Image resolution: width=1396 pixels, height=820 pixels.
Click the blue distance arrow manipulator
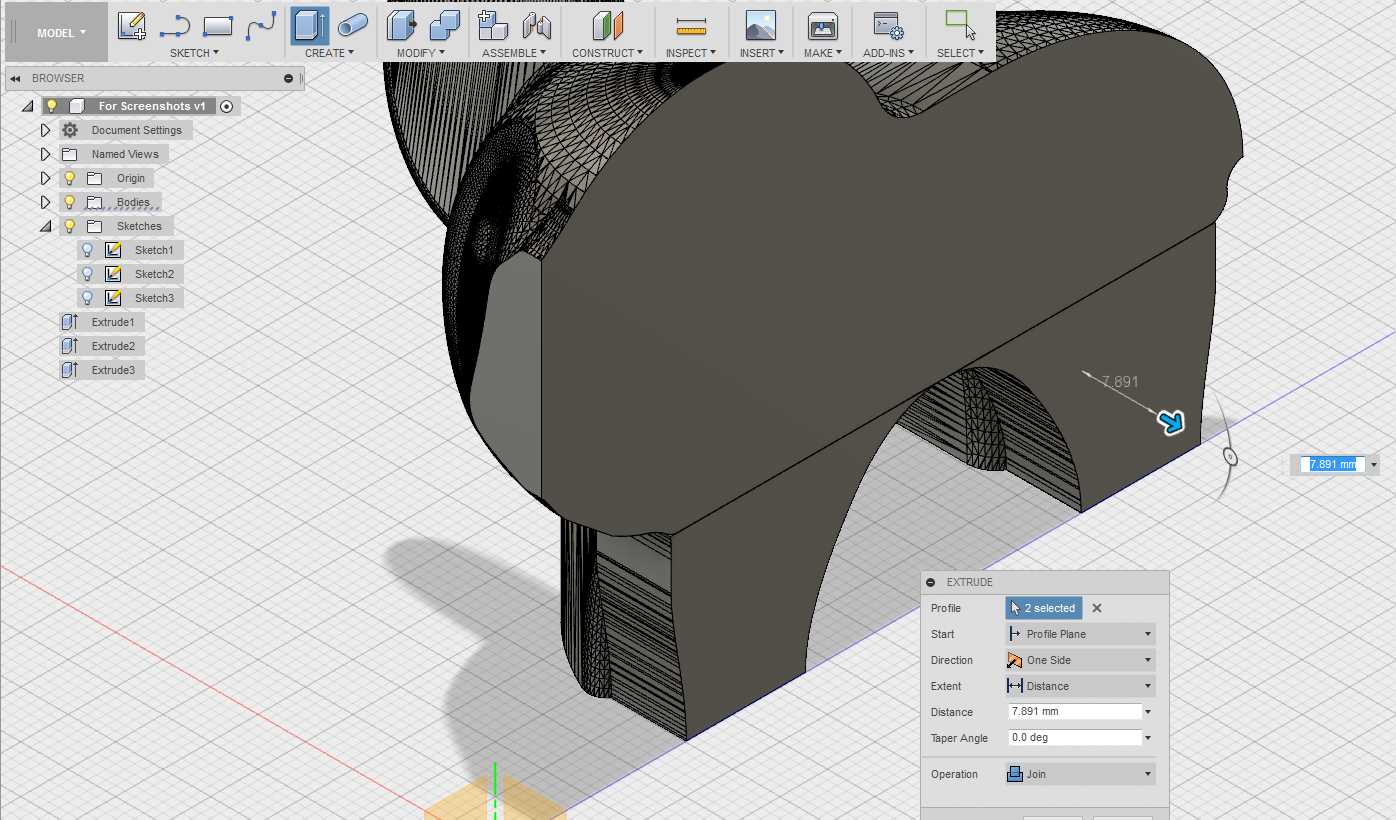(1171, 422)
